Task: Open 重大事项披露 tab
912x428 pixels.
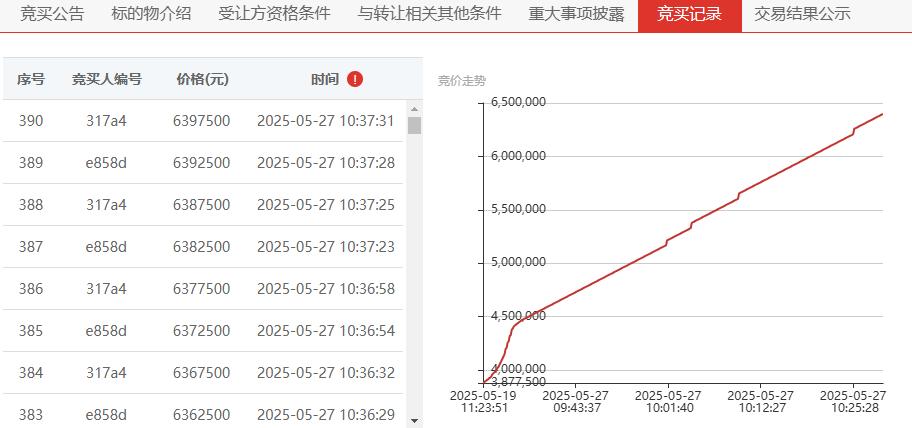Action: [576, 15]
